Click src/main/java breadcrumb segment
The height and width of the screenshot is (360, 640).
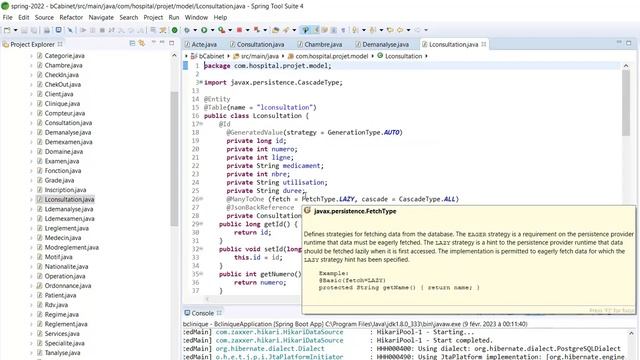pyautogui.click(x=256, y=56)
